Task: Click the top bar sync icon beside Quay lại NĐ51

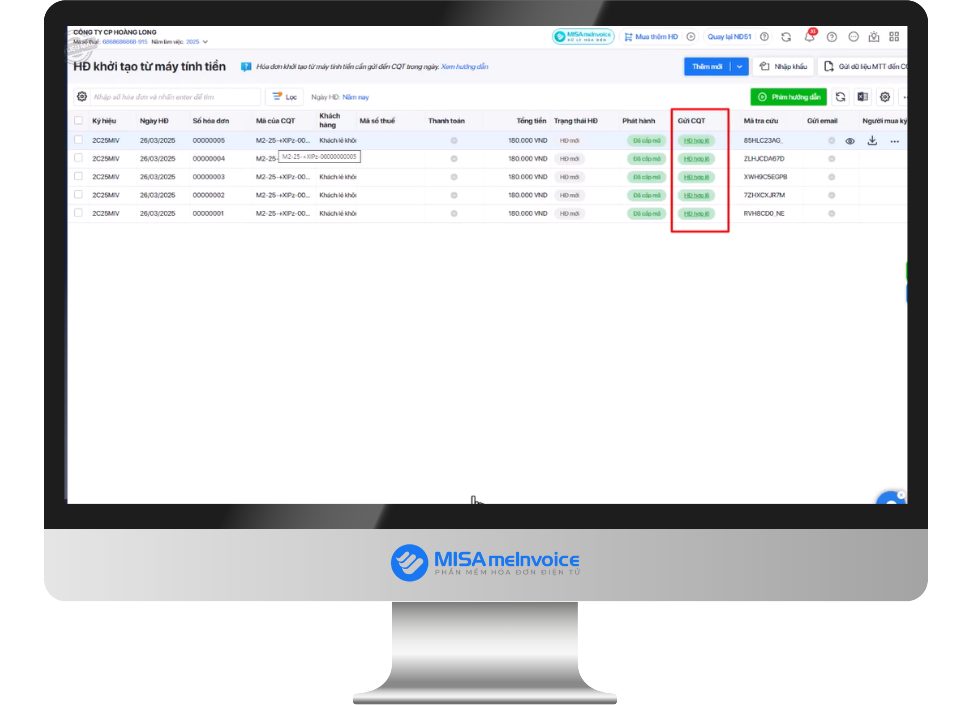Action: [x=786, y=37]
